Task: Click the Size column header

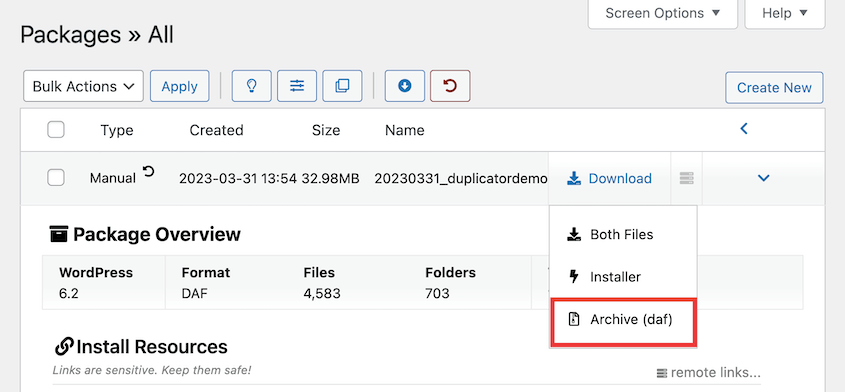Action: [326, 130]
